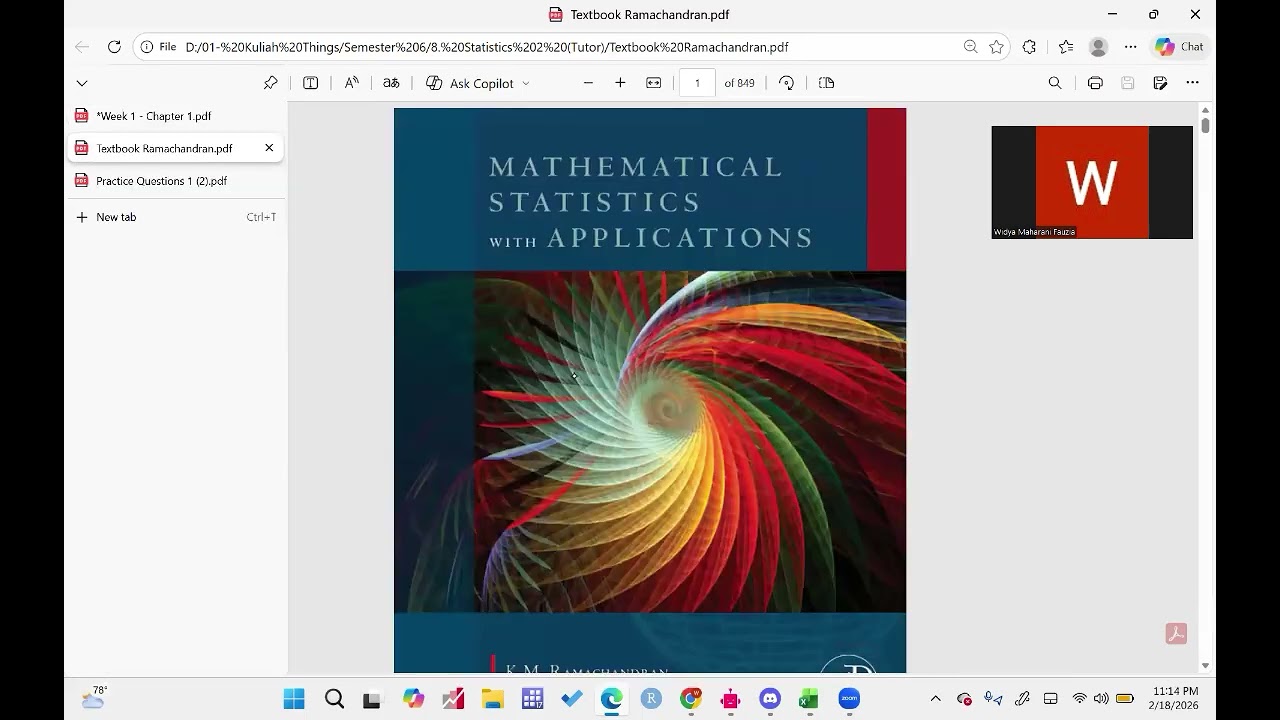
Task: Reload the page with the refresh icon
Action: click(114, 47)
